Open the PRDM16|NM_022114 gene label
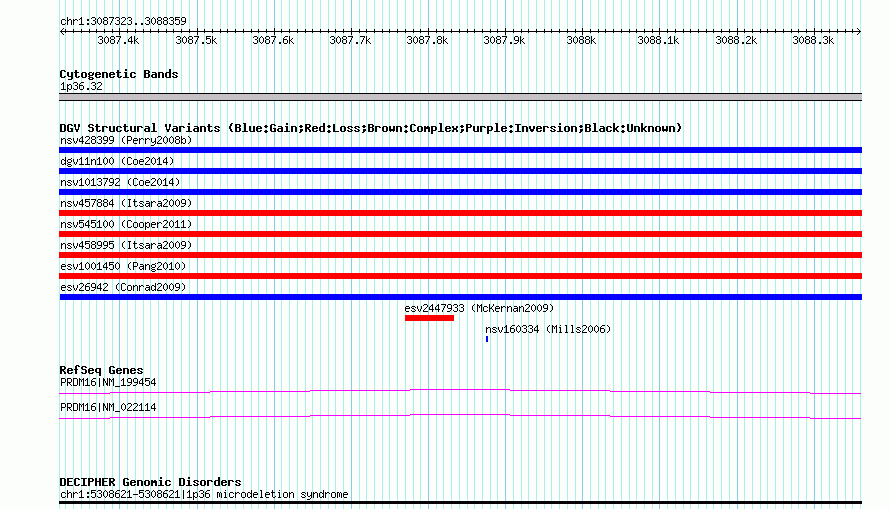 tap(108, 407)
